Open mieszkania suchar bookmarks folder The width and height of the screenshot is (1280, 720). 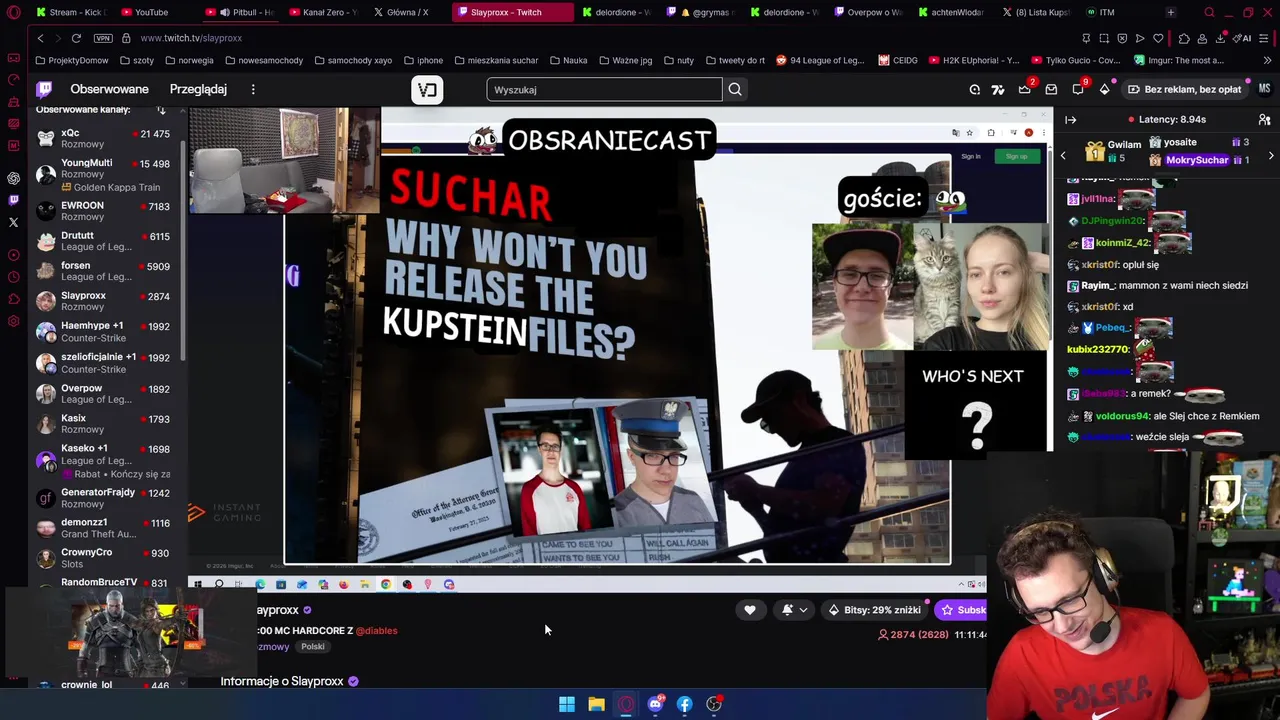click(496, 60)
